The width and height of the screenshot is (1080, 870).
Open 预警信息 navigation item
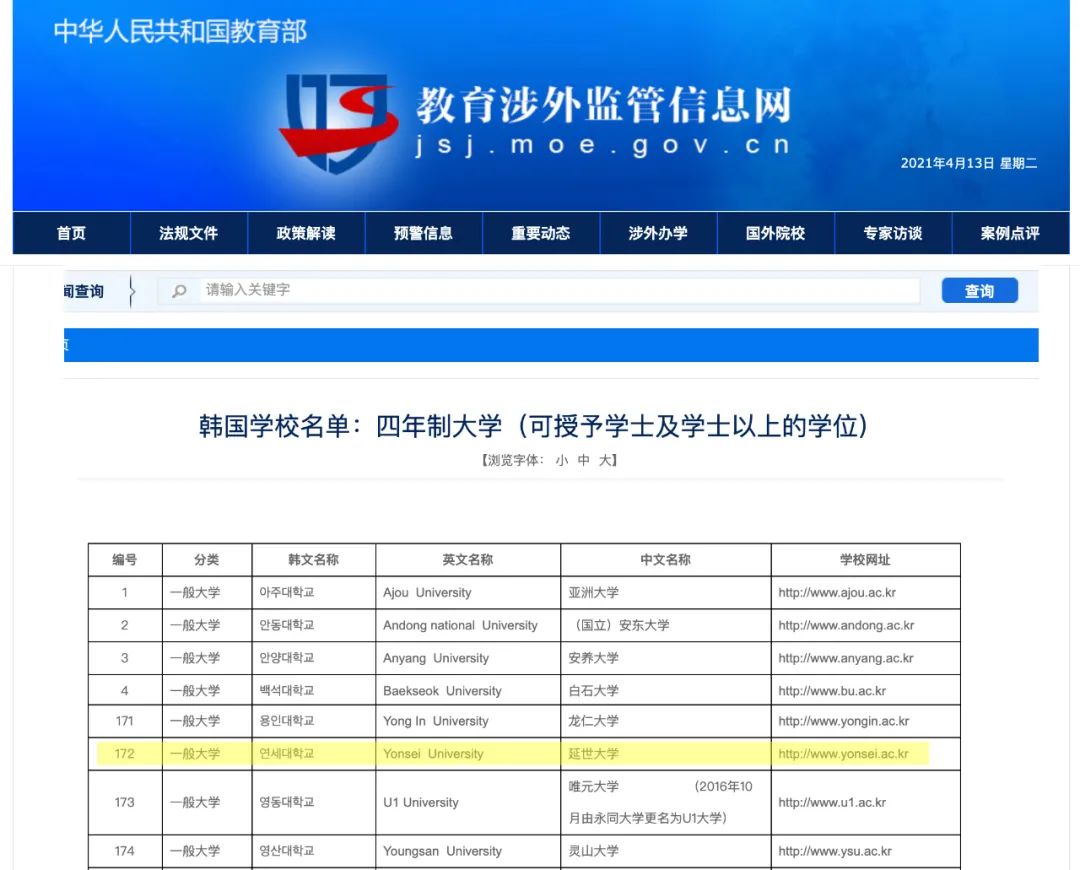point(423,233)
